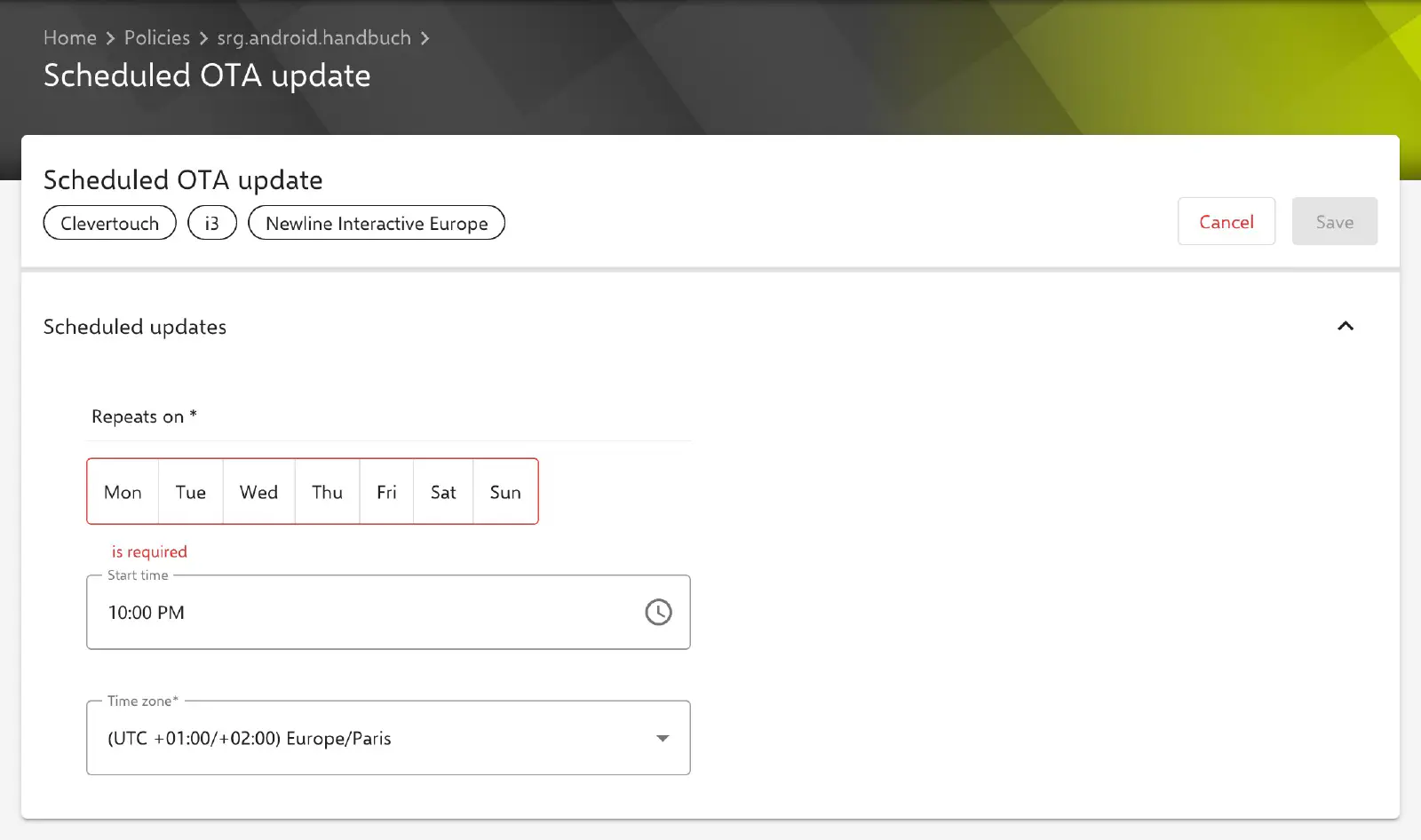Click the Europe/Paris time zone value
Image resolution: width=1421 pixels, height=840 pixels.
click(x=250, y=738)
